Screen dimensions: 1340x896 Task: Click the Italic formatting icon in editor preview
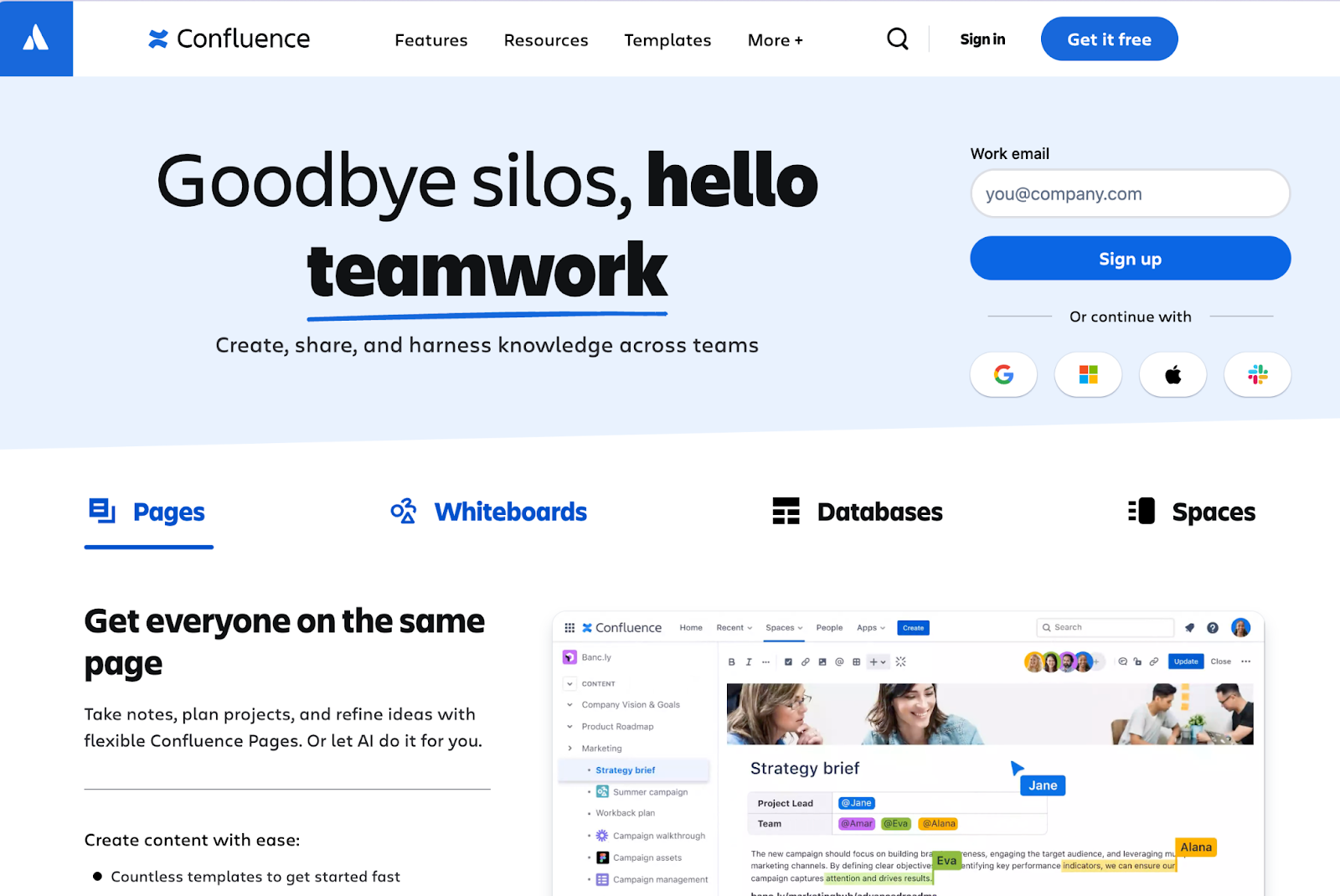click(749, 662)
